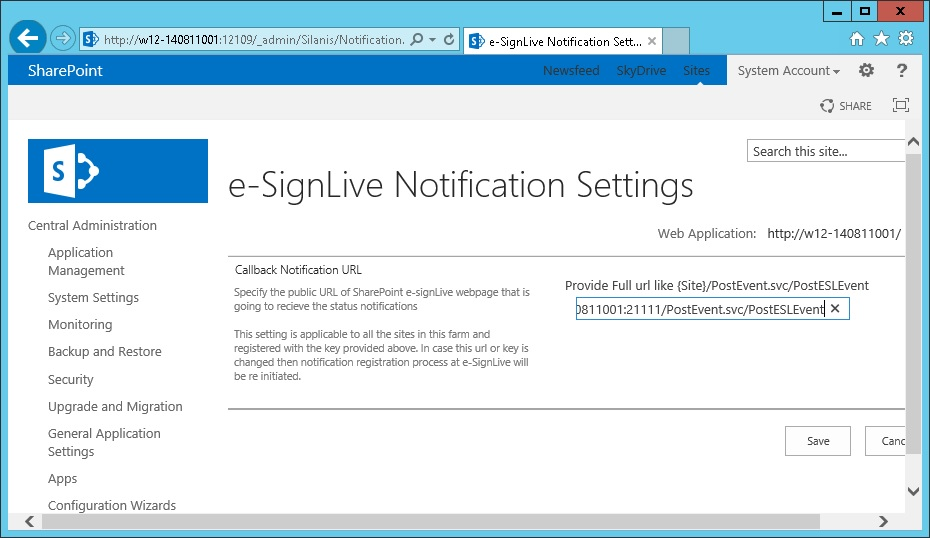Screen dimensions: 930x538
Task: Click the horizontal scrollbar right arrow
Action: [883, 521]
